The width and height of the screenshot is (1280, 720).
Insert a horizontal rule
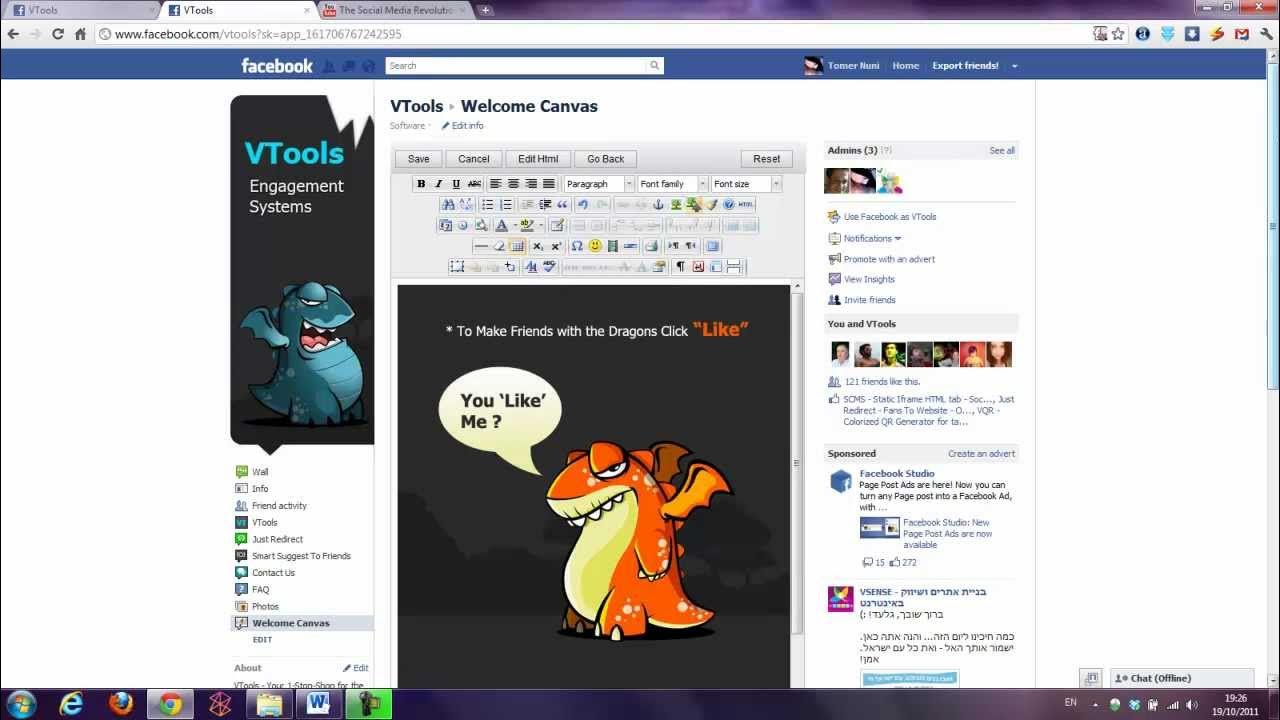coord(481,246)
